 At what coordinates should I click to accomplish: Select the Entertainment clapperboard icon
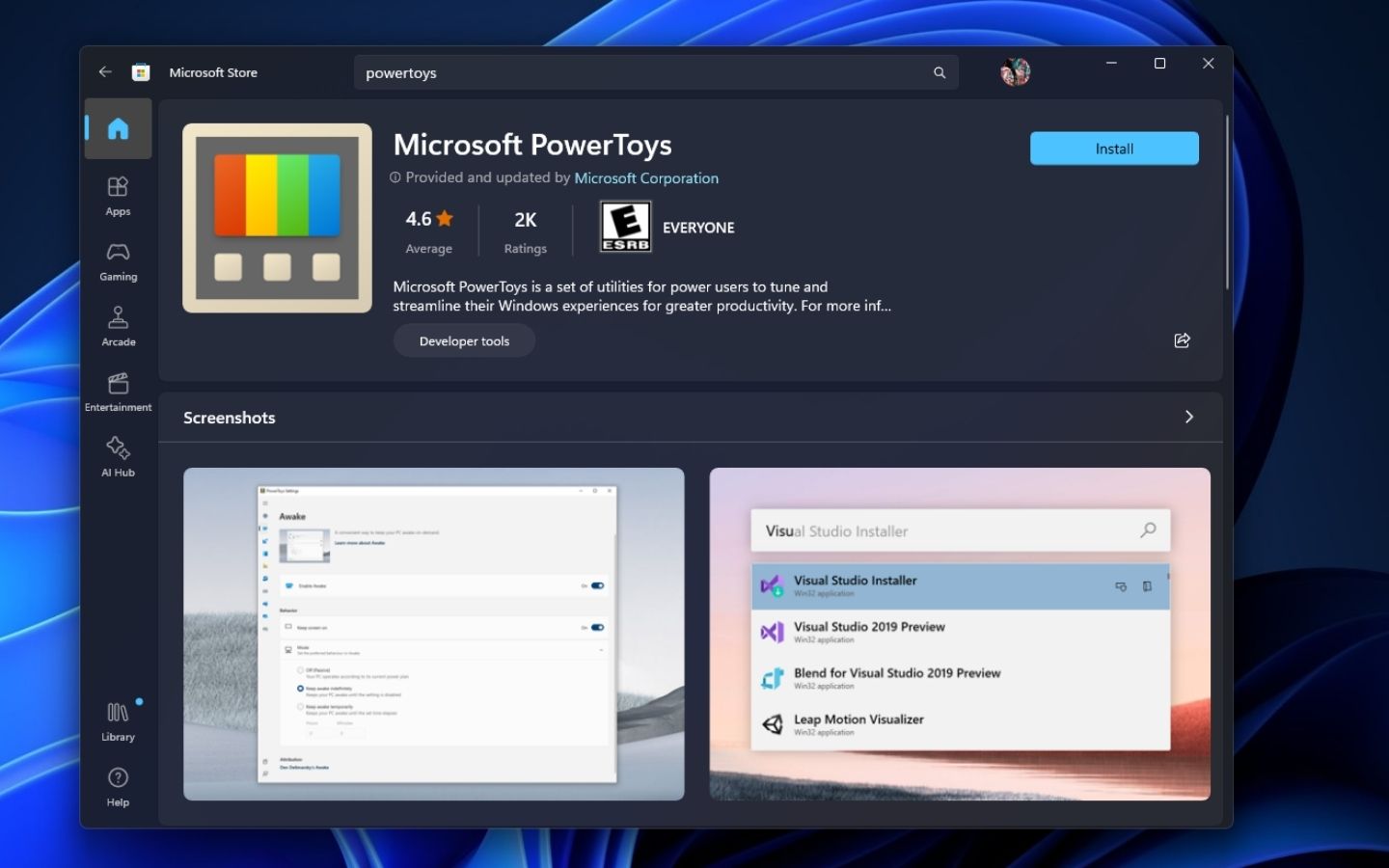click(x=118, y=383)
